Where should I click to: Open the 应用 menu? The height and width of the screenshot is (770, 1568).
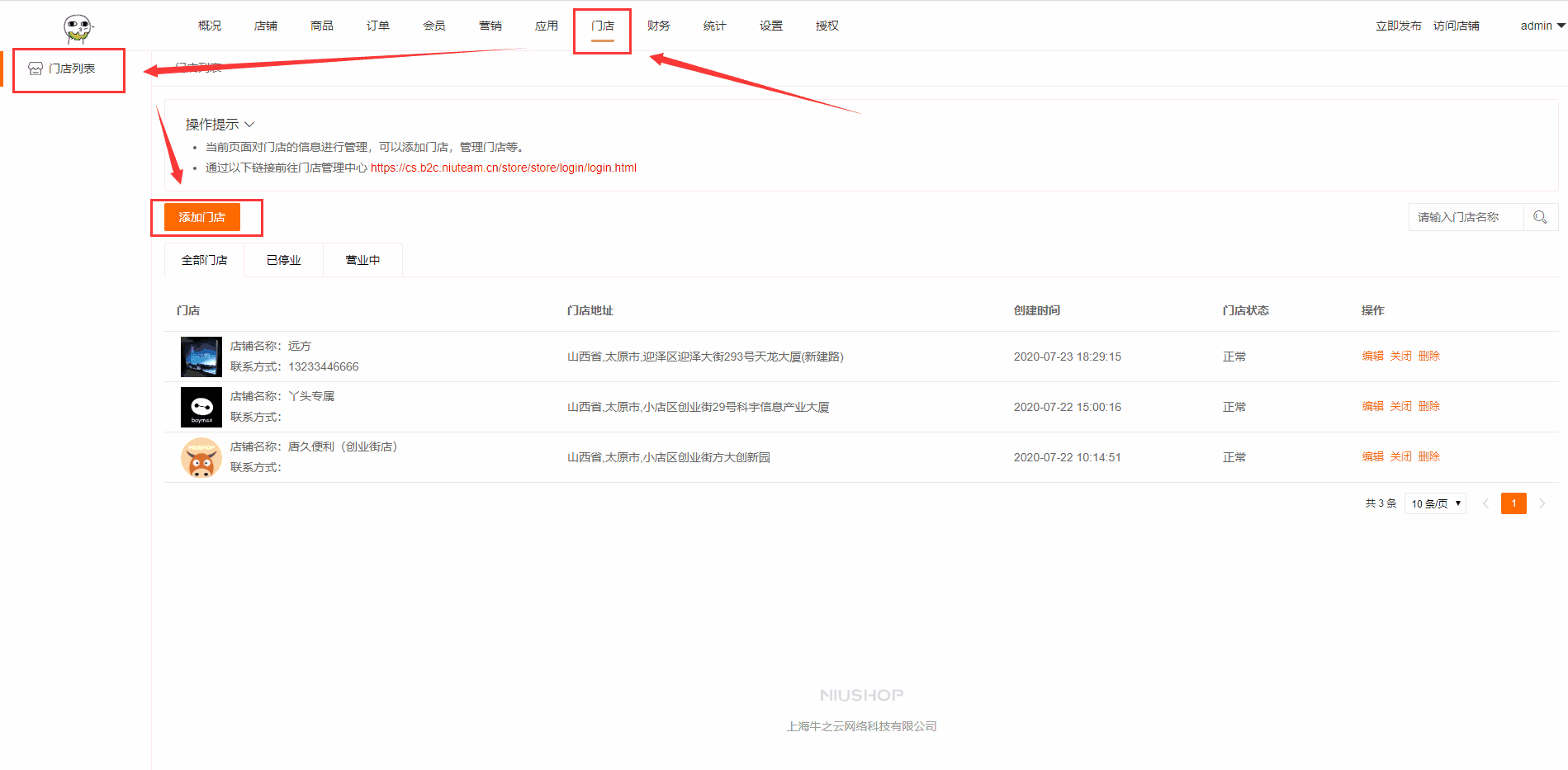point(547,26)
